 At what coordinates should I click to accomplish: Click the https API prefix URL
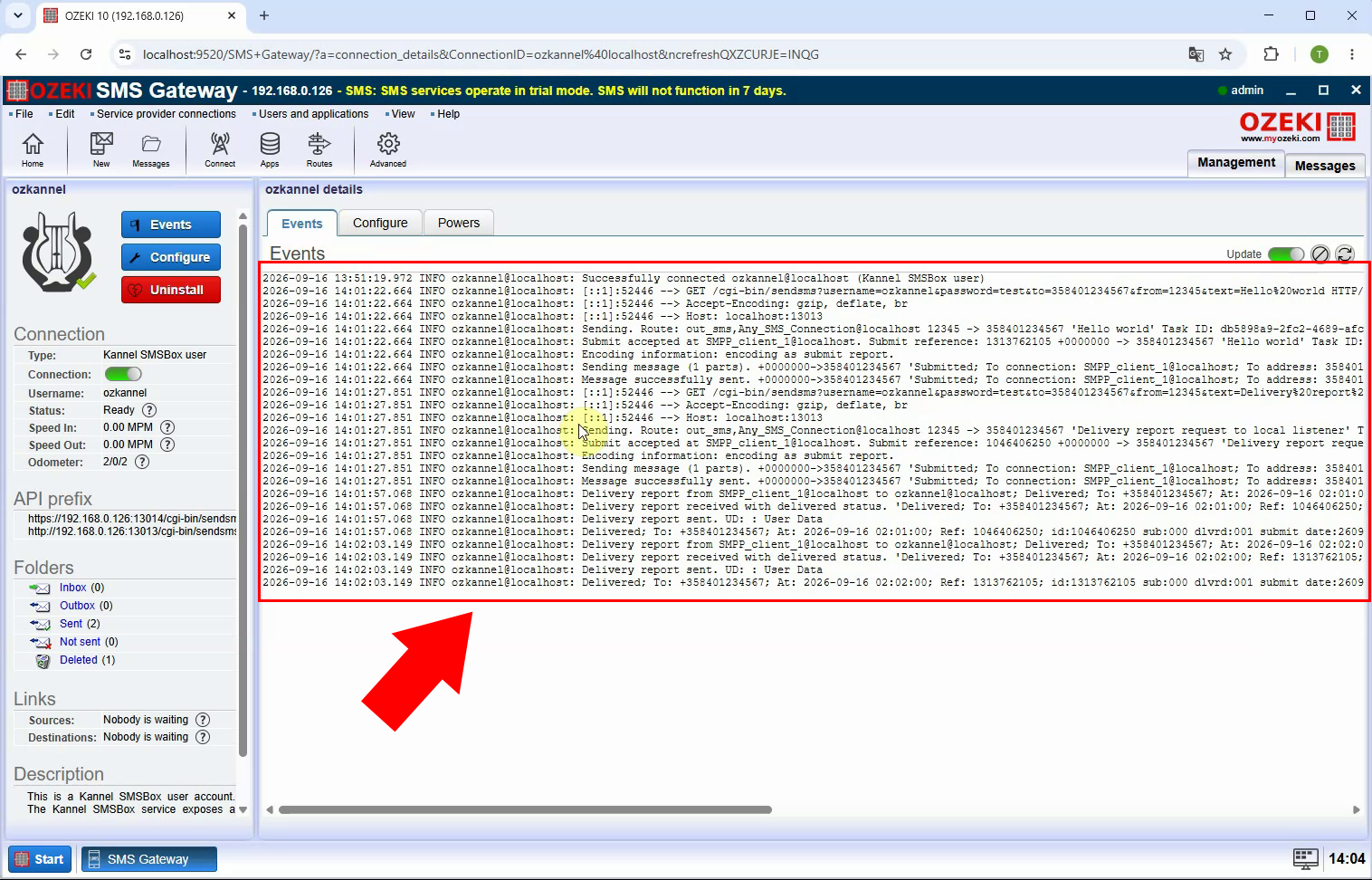tap(132, 519)
